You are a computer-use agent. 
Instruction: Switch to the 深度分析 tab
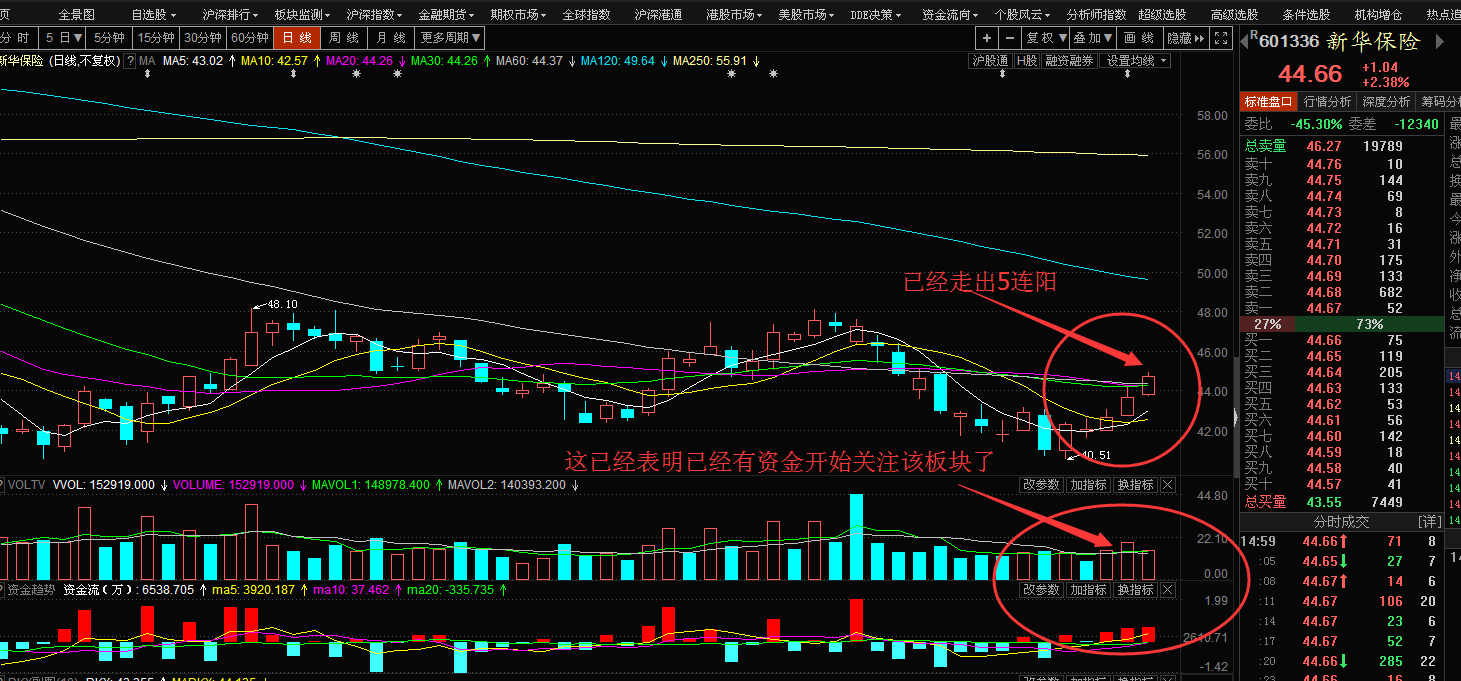click(x=1386, y=101)
